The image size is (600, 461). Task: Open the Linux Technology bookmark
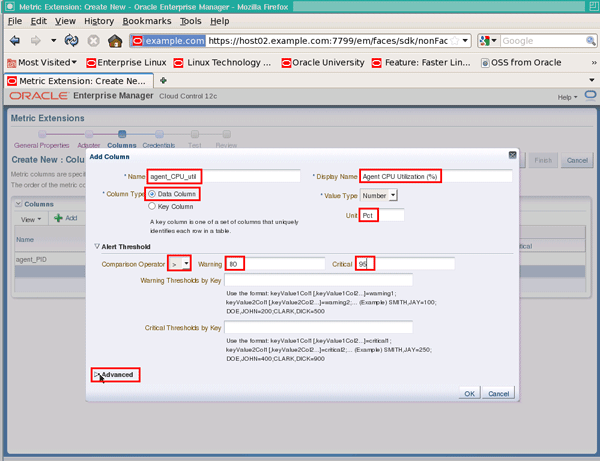[x=222, y=62]
